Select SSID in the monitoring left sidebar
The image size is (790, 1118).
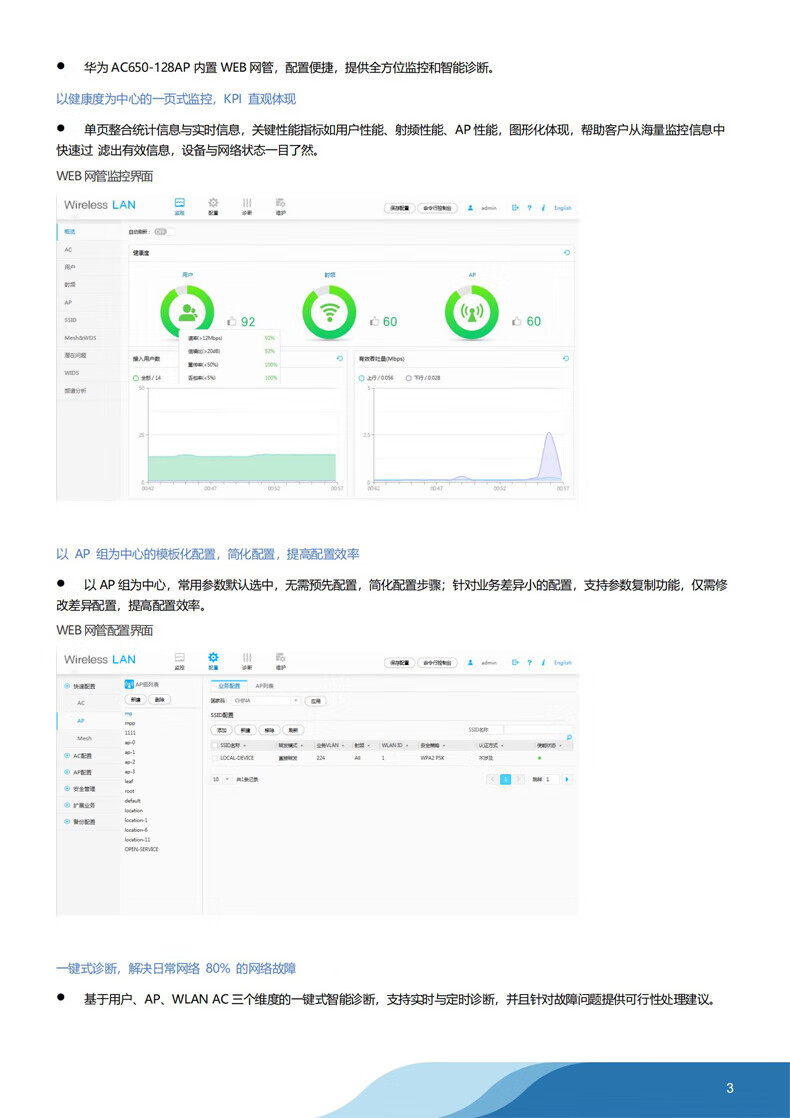click(69, 319)
